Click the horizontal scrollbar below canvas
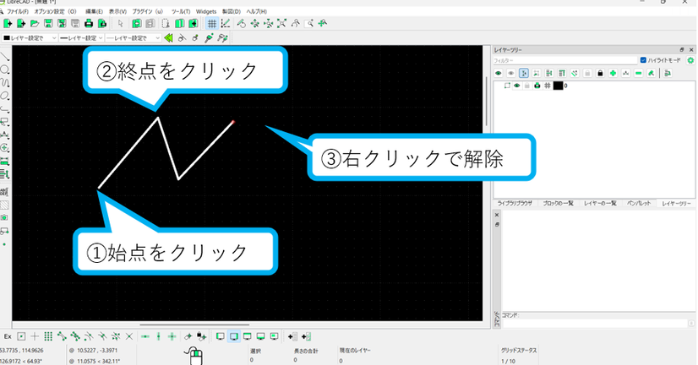698x365 pixels. coord(195,324)
